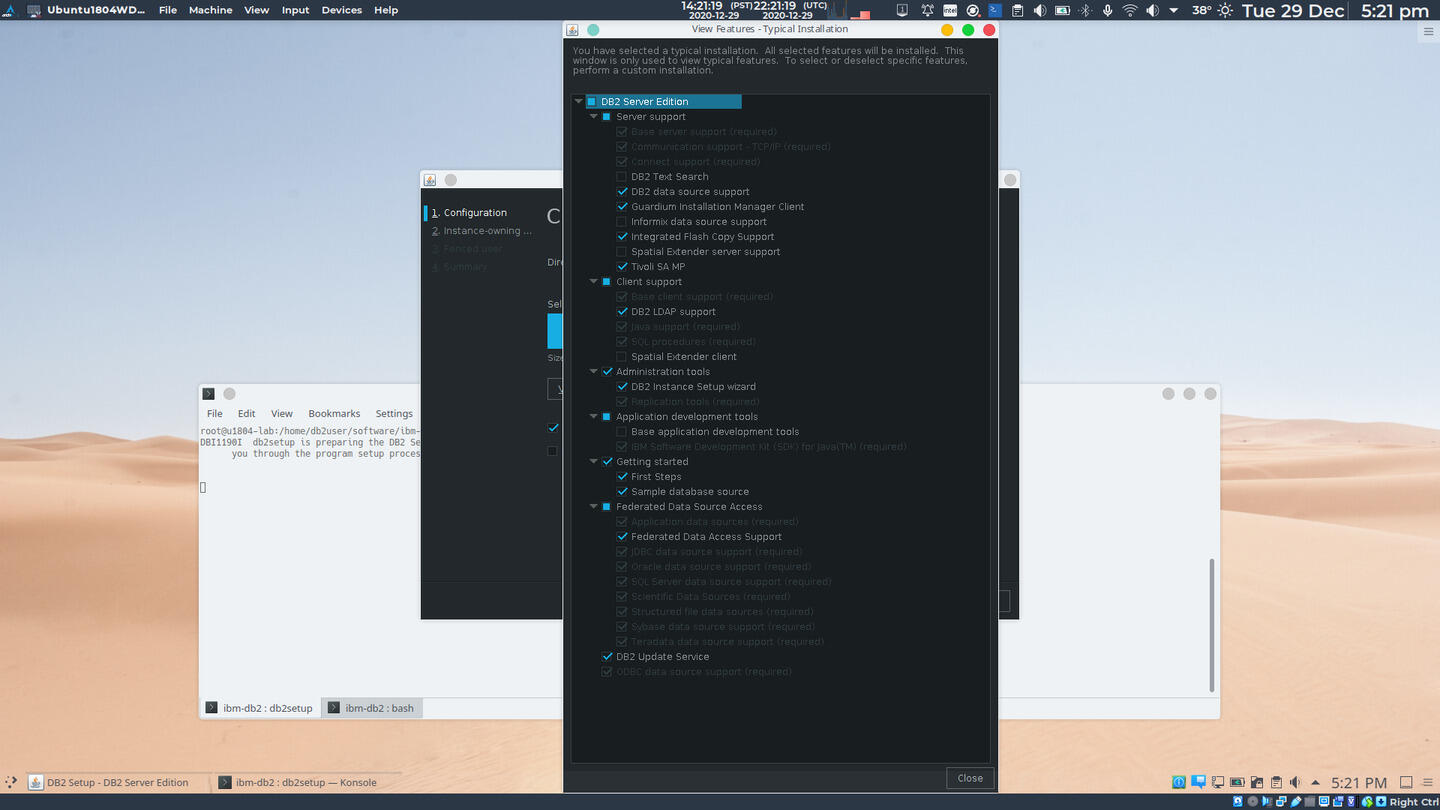1440x810 pixels.
Task: Expand the top panel tray dropdown arrow
Action: [x=1174, y=10]
